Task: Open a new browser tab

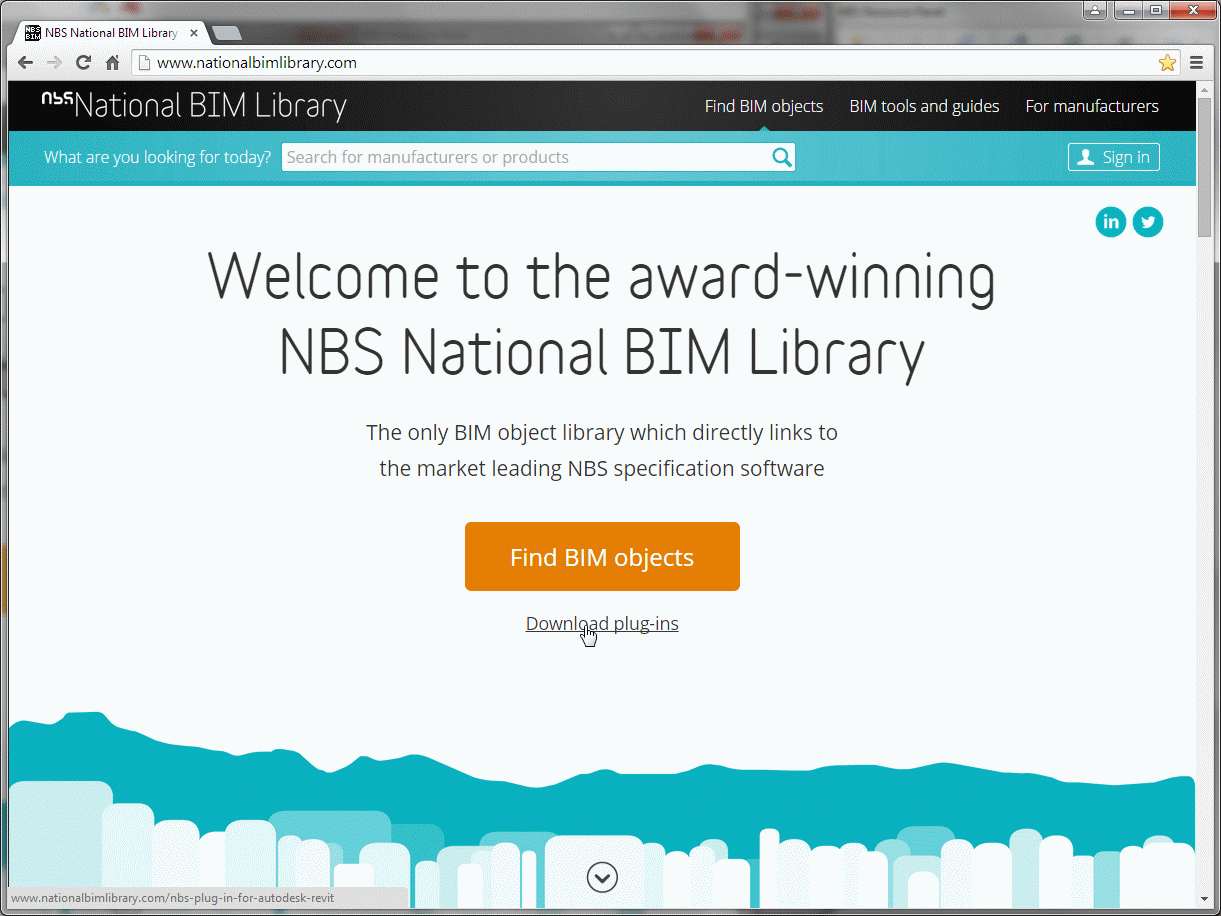Action: [x=227, y=33]
